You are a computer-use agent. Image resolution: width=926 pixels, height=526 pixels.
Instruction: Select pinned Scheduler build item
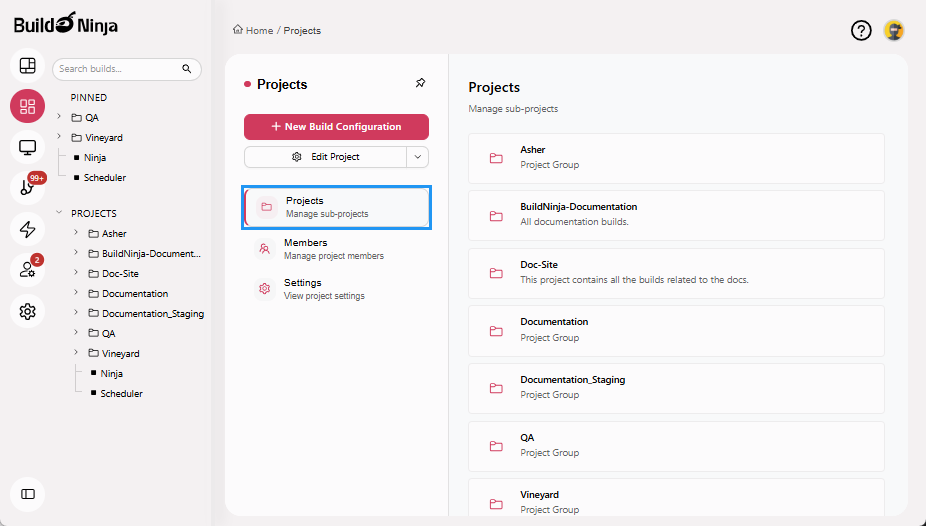tap(105, 178)
